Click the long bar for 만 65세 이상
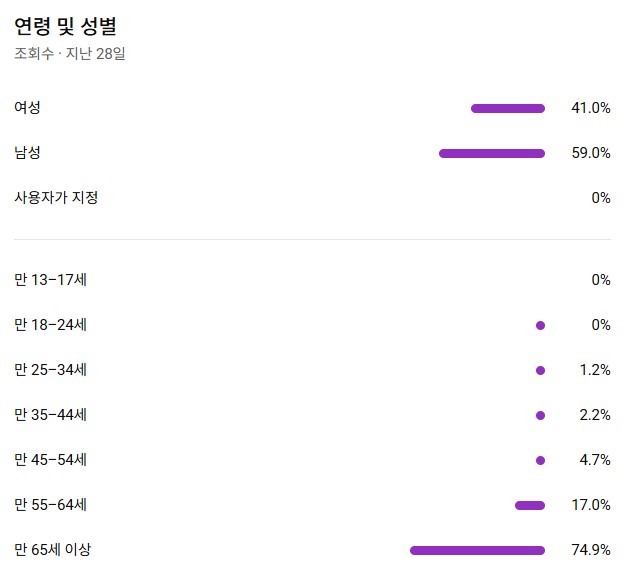The height and width of the screenshot is (577, 643). [x=477, y=550]
